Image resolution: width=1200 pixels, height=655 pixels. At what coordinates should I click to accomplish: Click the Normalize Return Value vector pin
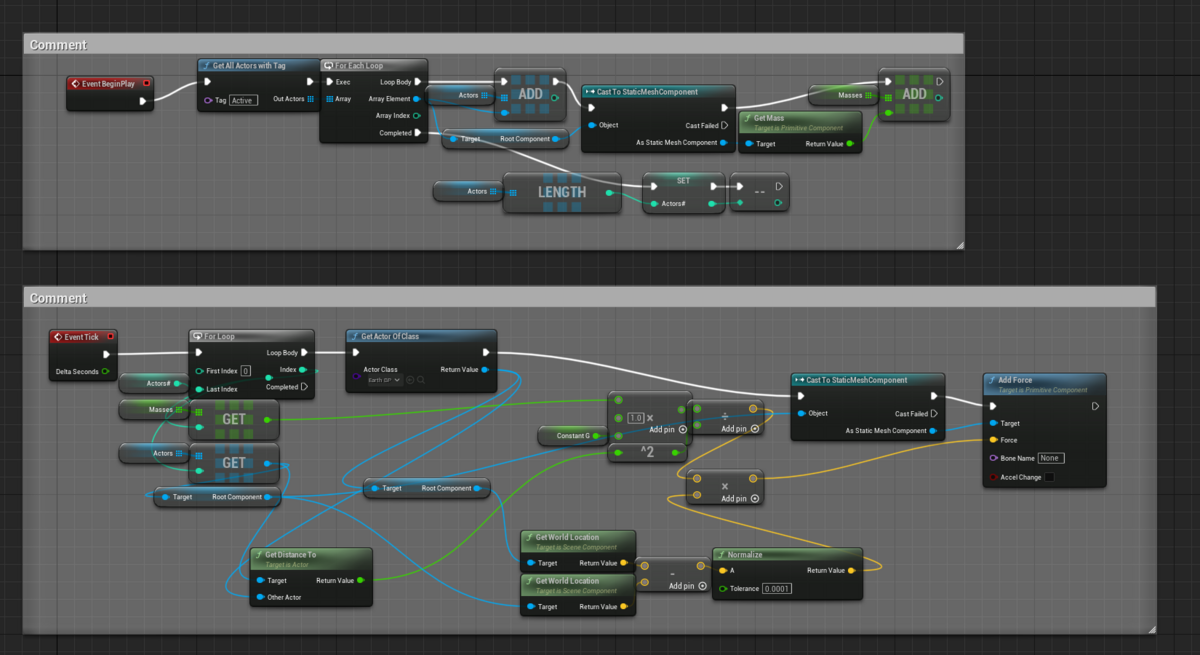click(850, 571)
